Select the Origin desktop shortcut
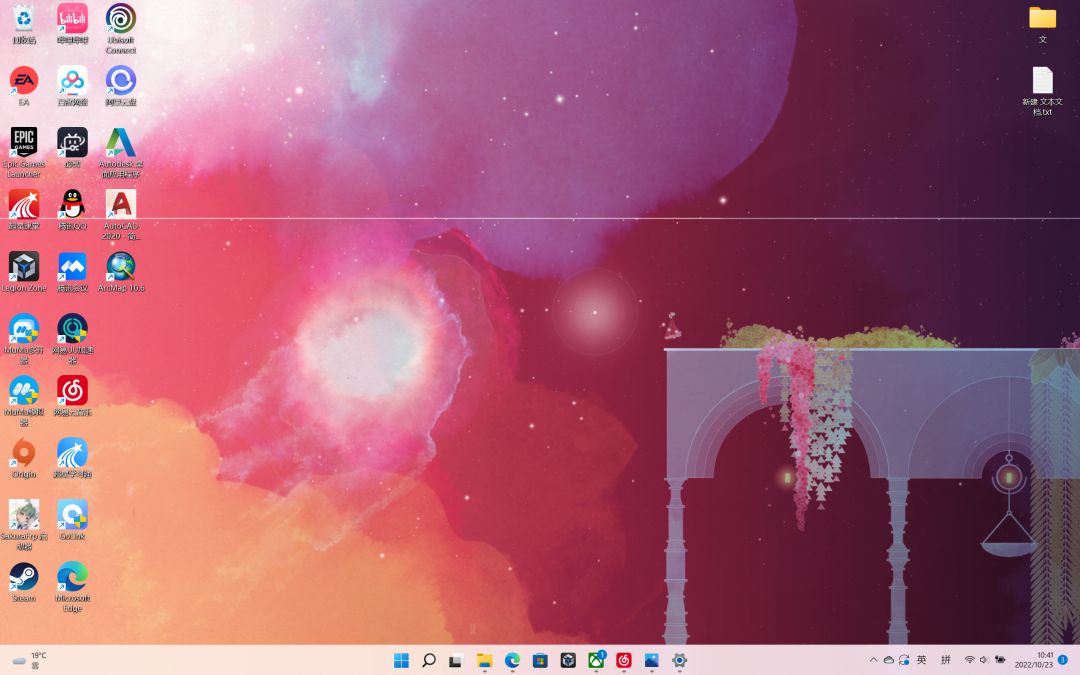Screen dimensions: 1080x675 tap(24, 457)
